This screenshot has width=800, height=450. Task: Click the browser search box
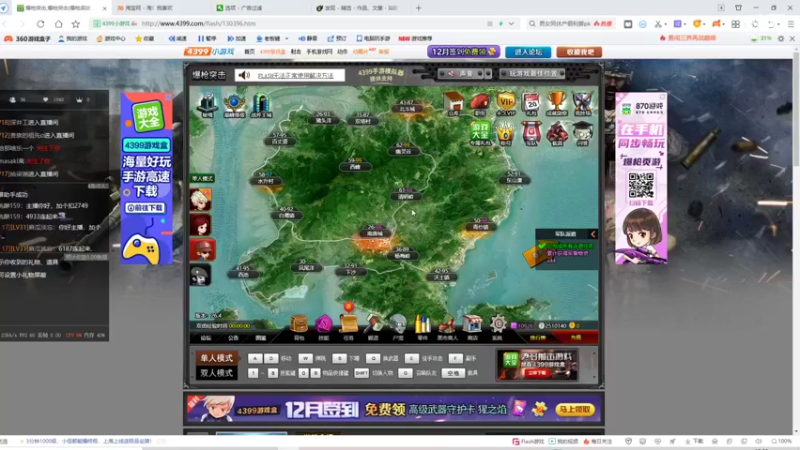pyautogui.click(x=570, y=23)
